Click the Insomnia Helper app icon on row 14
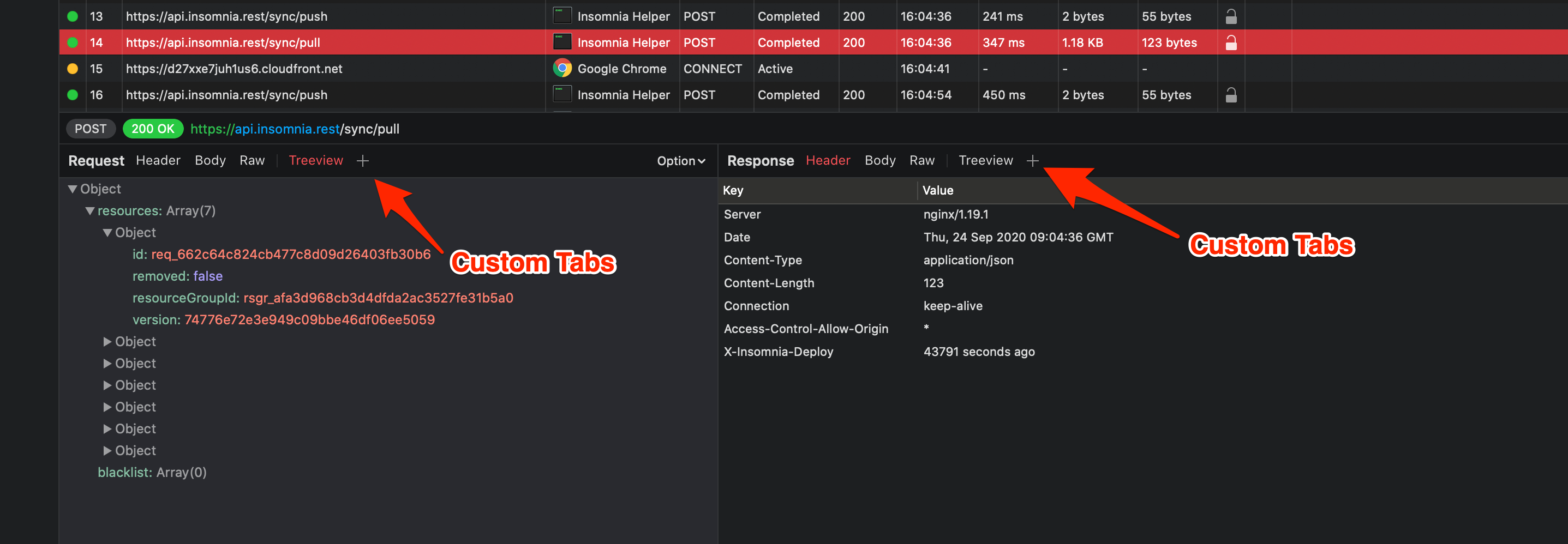Viewport: 1568px width, 544px height. 561,43
